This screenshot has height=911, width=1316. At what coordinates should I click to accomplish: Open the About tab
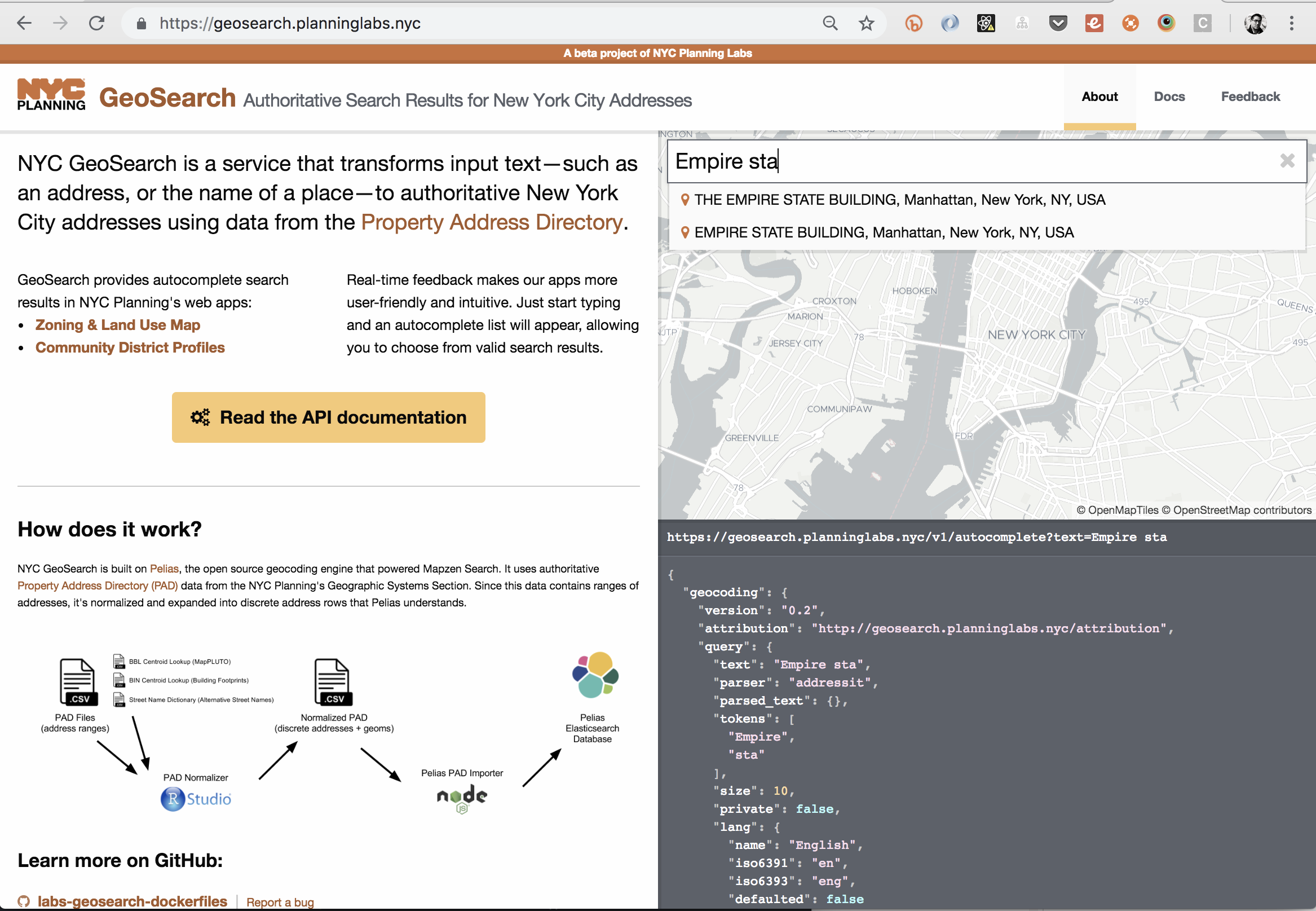(1099, 96)
